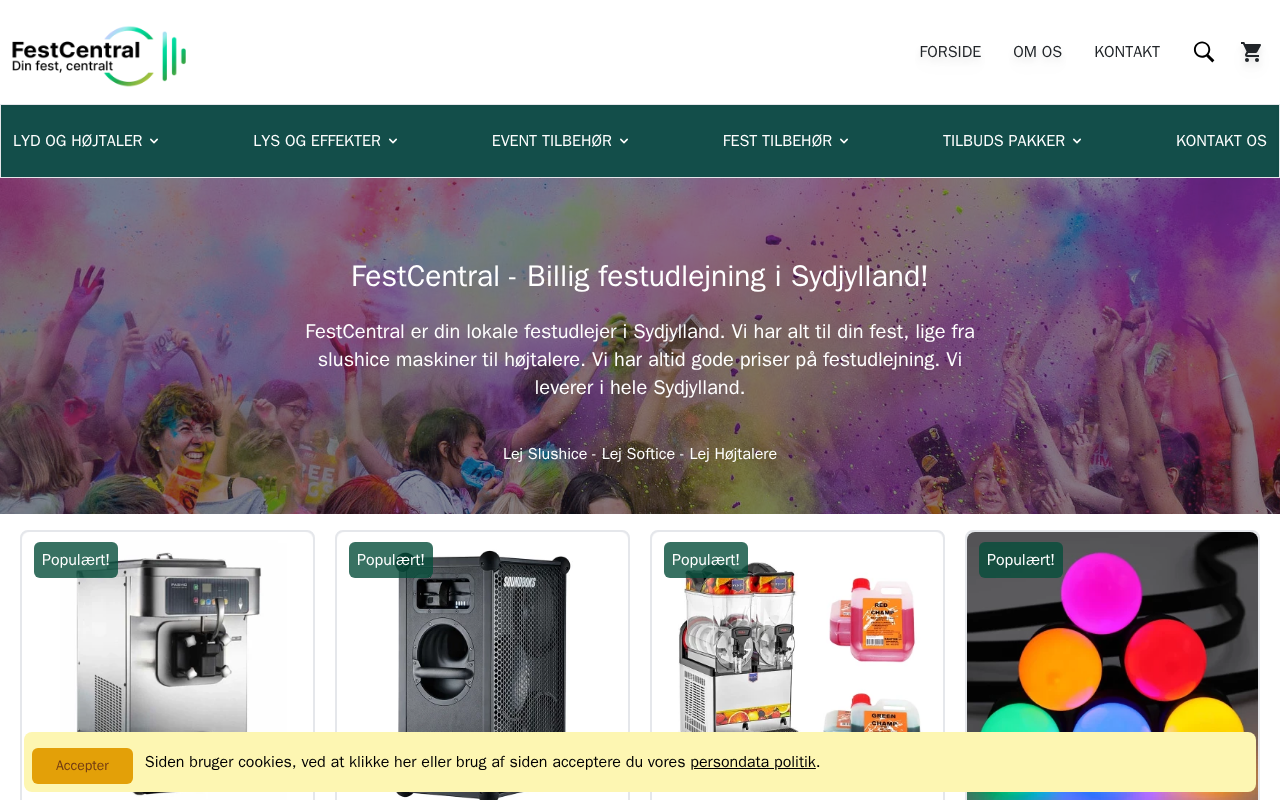Follow the Lej Højtalere link
The image size is (1280, 800).
point(733,454)
